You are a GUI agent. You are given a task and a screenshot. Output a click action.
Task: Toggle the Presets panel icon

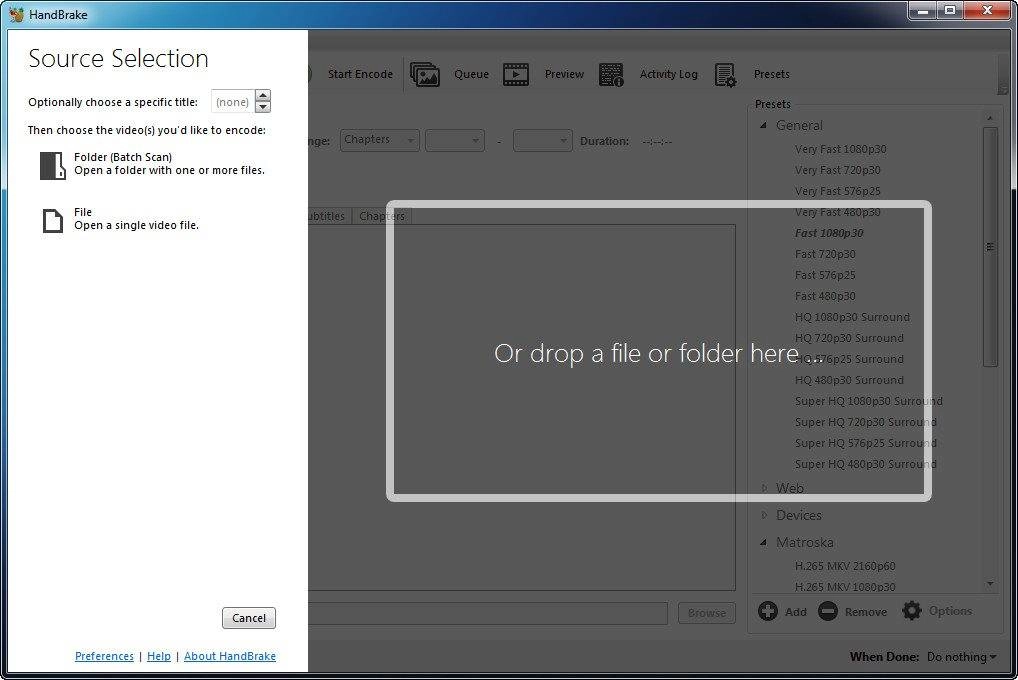[725, 74]
